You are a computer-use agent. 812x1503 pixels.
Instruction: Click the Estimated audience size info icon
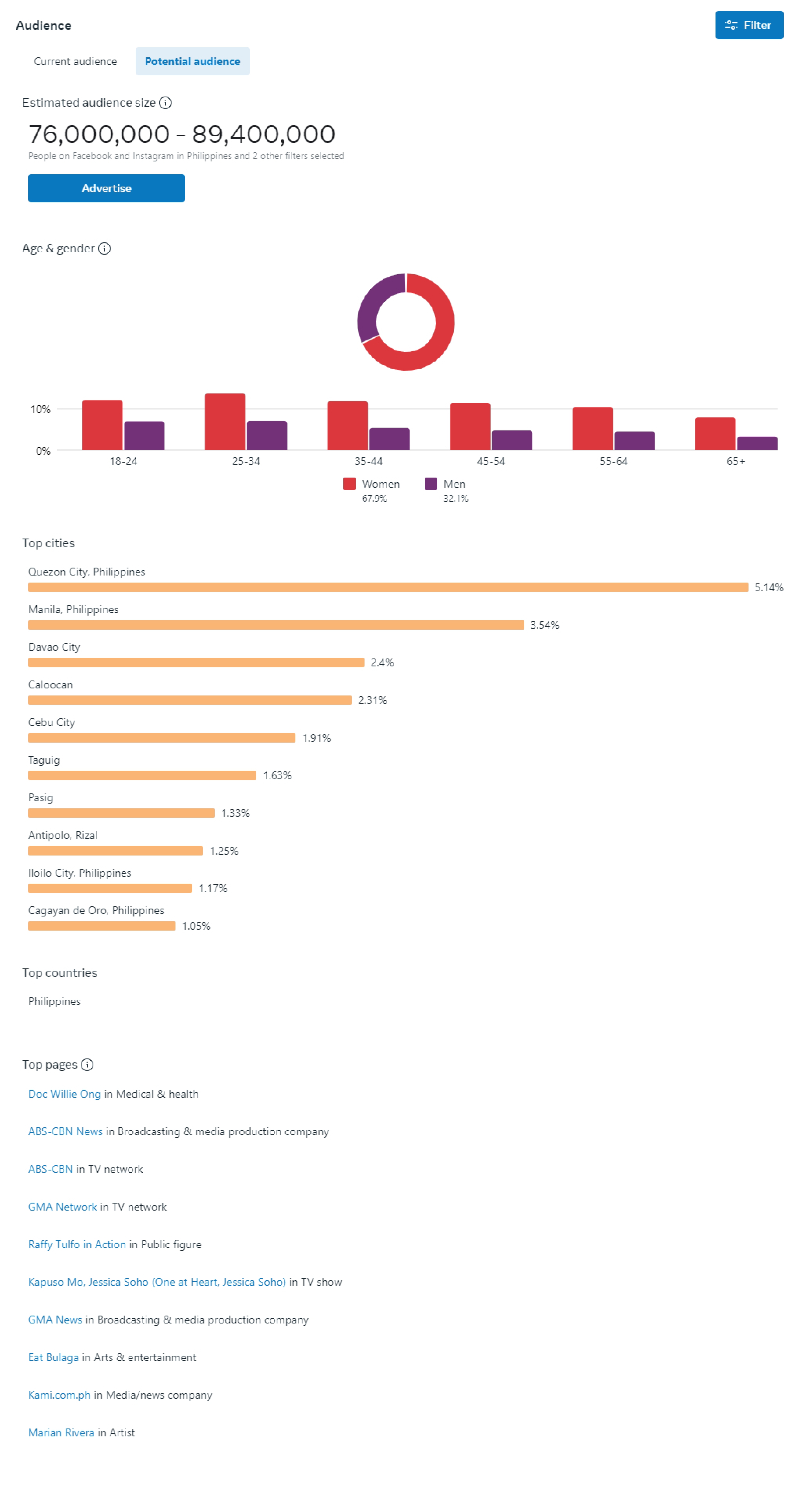click(x=166, y=103)
